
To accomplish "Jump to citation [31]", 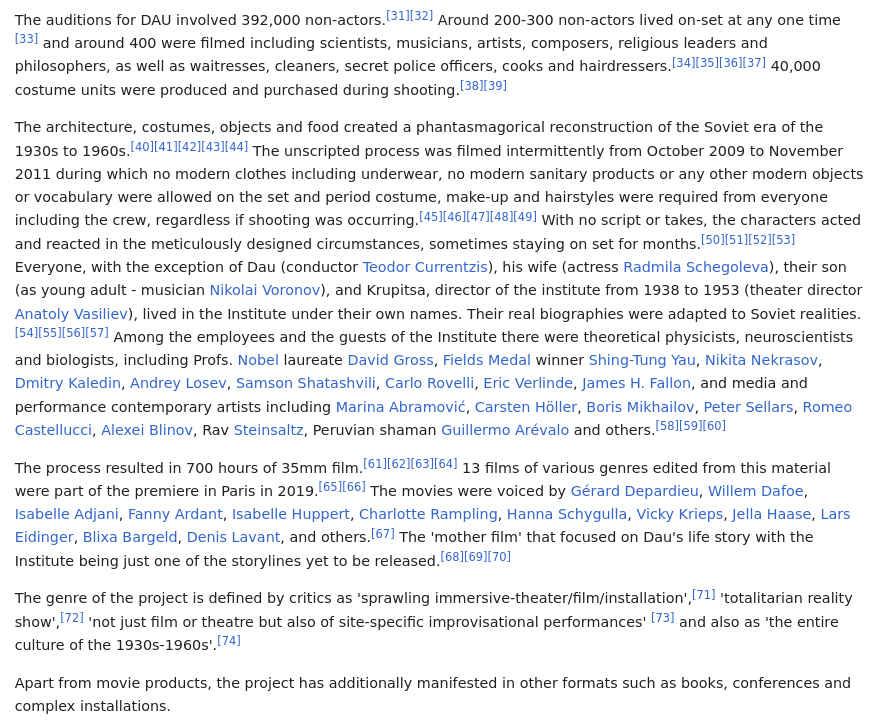I will 397,15.
